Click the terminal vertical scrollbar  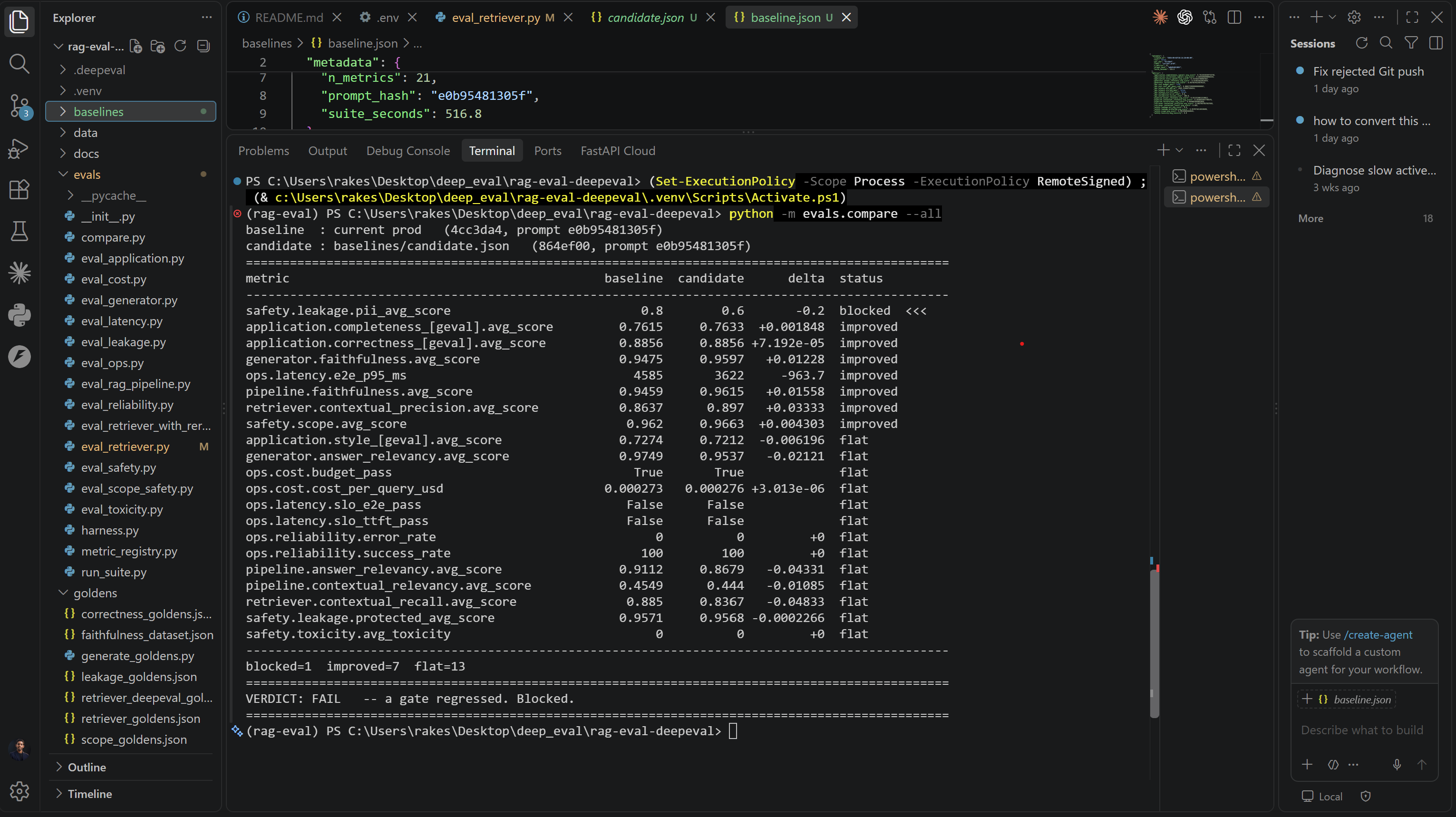pos(1154,643)
